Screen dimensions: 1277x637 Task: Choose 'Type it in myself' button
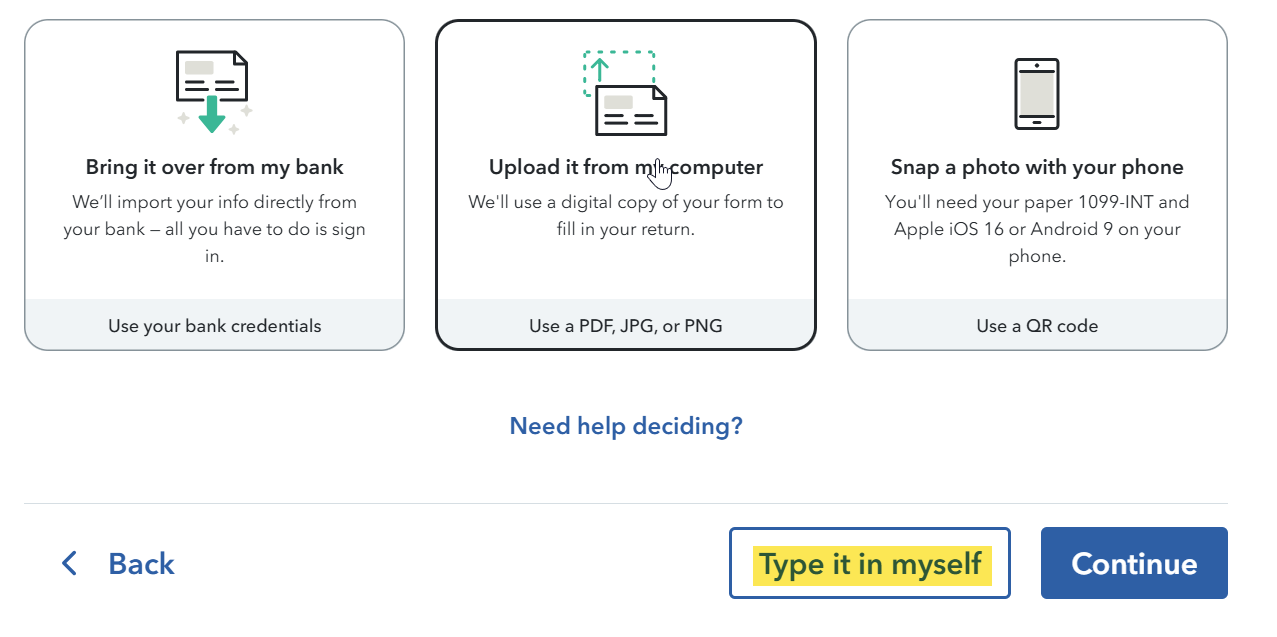(x=870, y=564)
